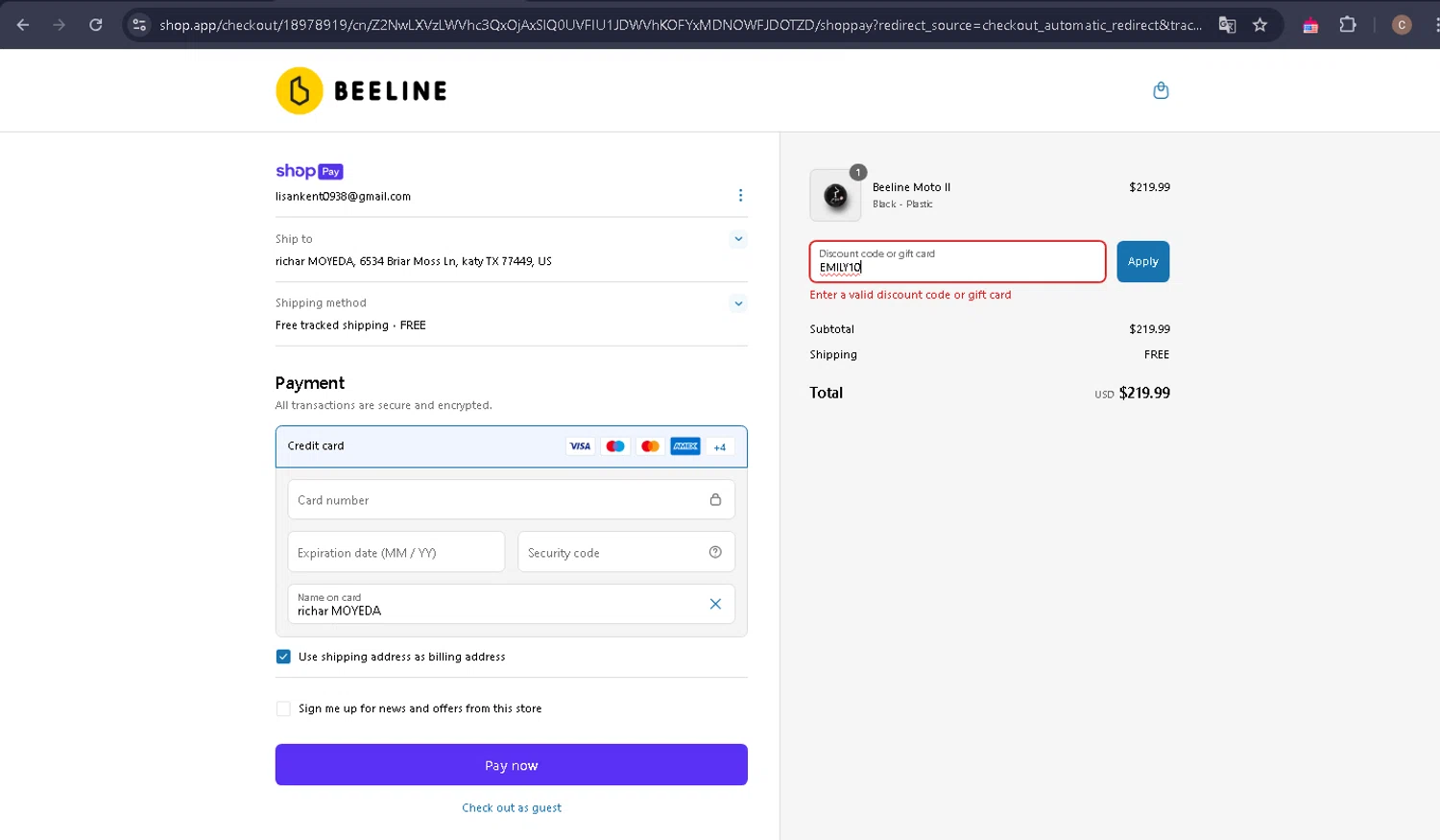Open the translate page icon
This screenshot has height=840, width=1440.
(1227, 25)
